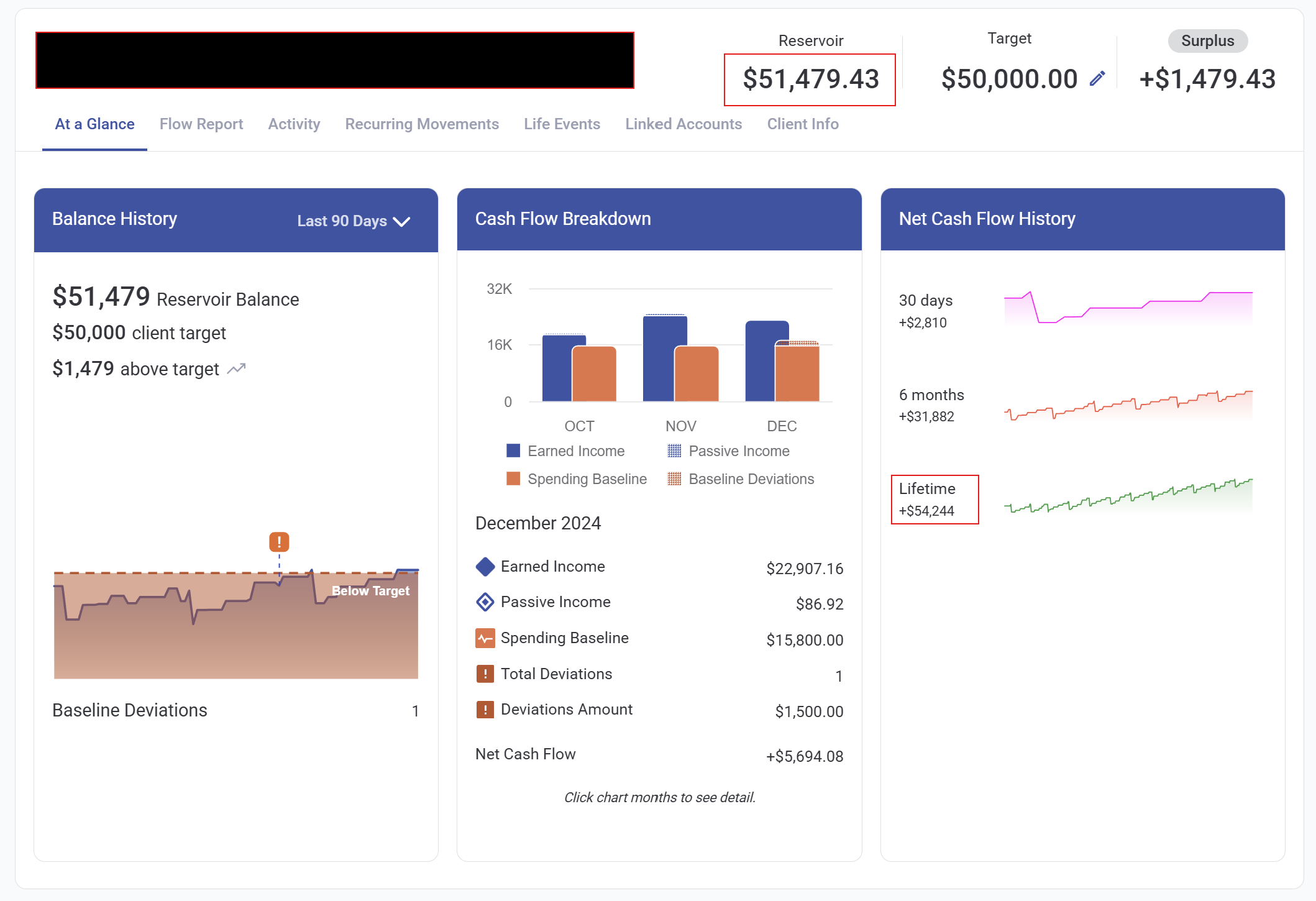Image resolution: width=1316 pixels, height=901 pixels.
Task: Click the Target value $50,000.00
Action: (x=1009, y=79)
